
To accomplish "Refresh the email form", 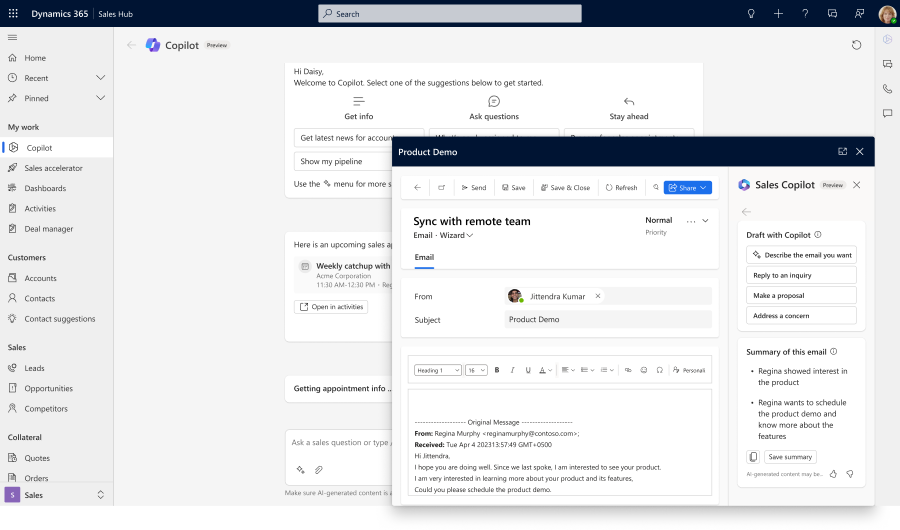I will point(621,188).
